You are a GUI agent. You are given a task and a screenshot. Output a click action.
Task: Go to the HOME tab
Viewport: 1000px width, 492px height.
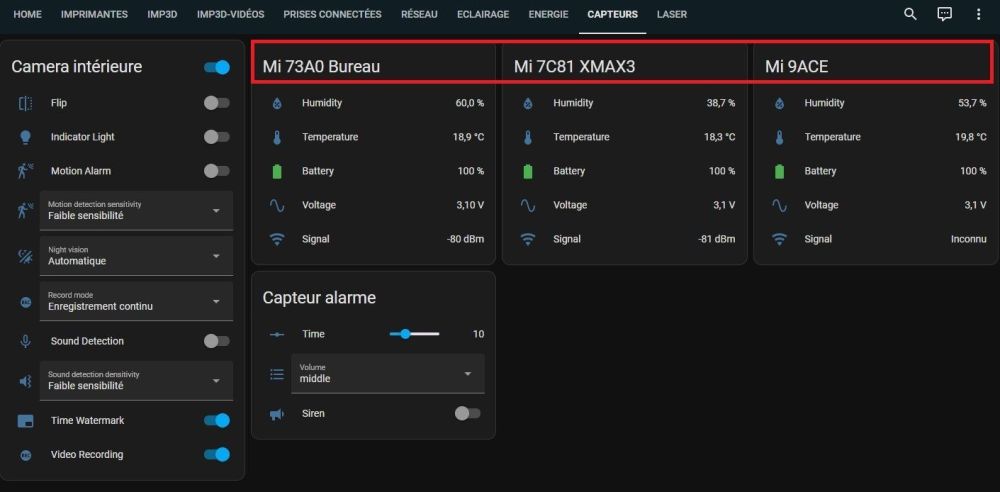(27, 14)
